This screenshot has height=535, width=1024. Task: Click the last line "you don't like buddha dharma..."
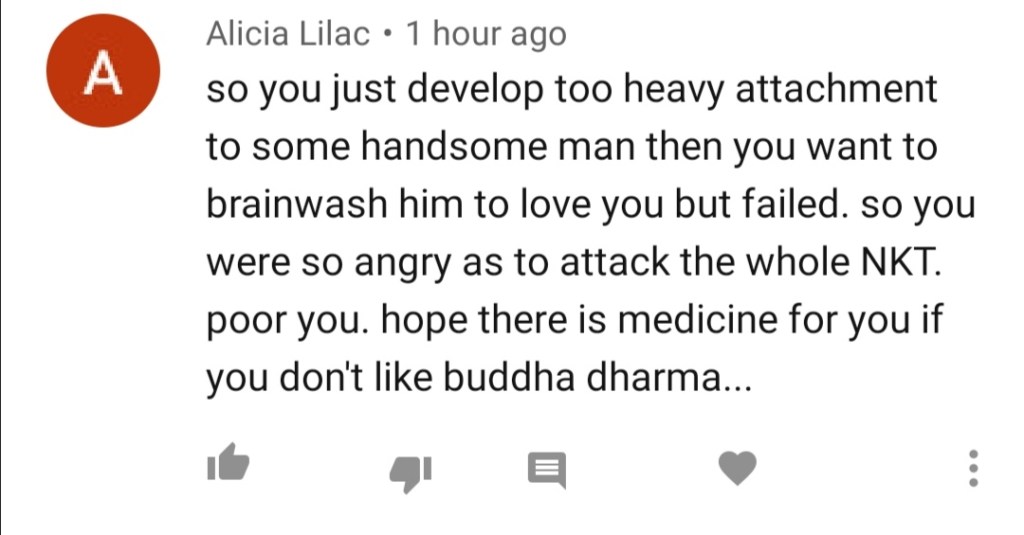click(479, 378)
